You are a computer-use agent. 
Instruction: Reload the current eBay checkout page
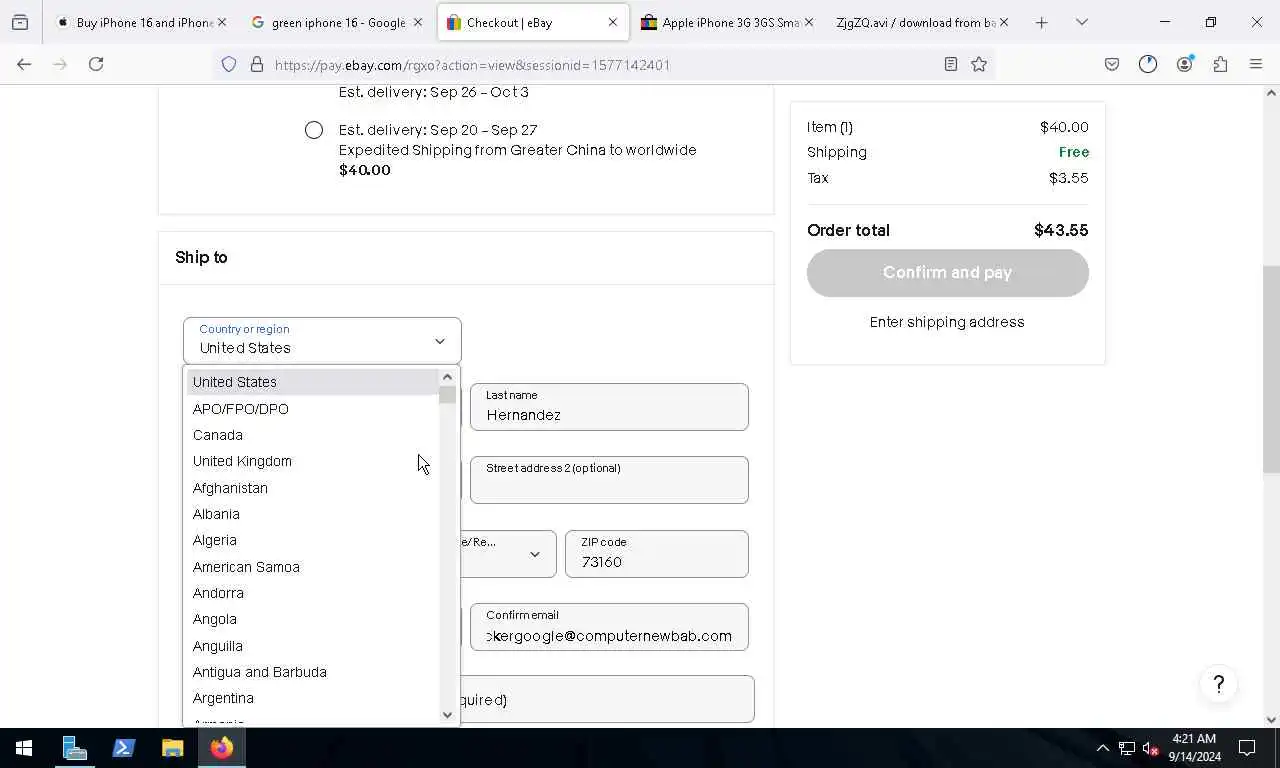coord(96,64)
